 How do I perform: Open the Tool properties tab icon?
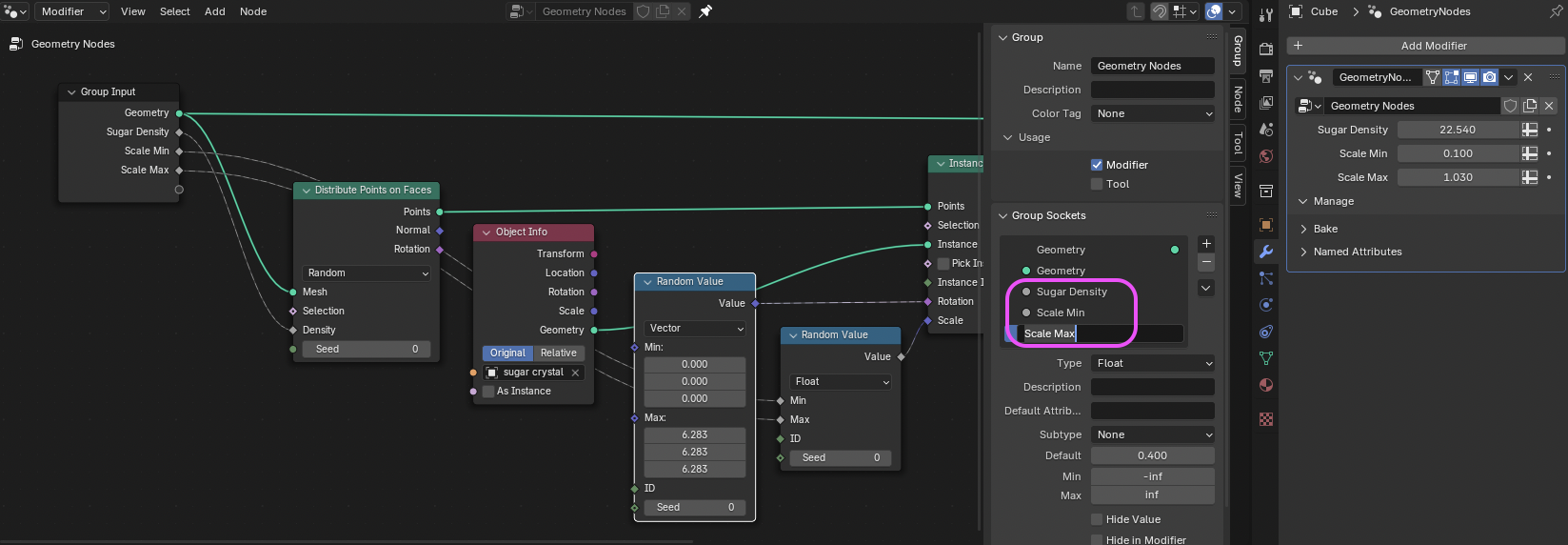pos(1265,15)
